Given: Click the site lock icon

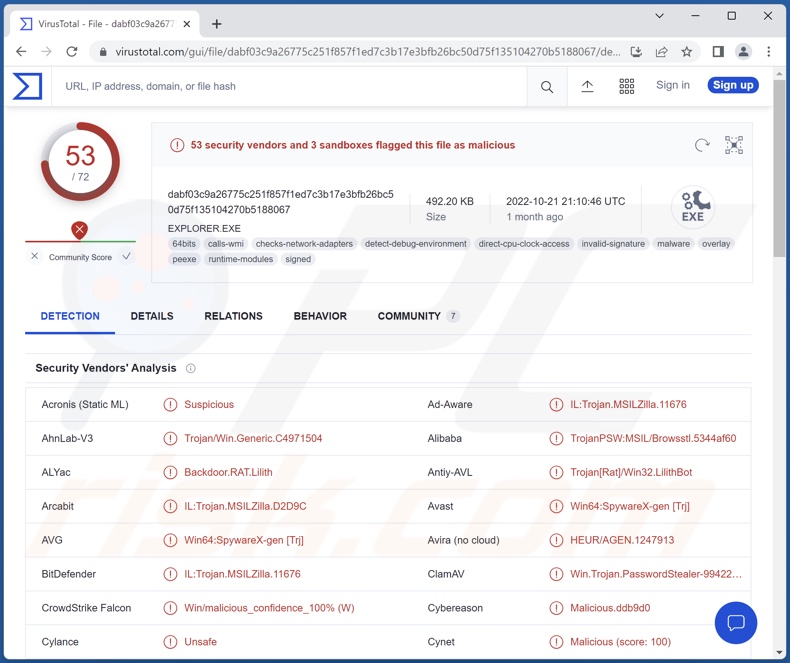Looking at the screenshot, I should [x=103, y=52].
